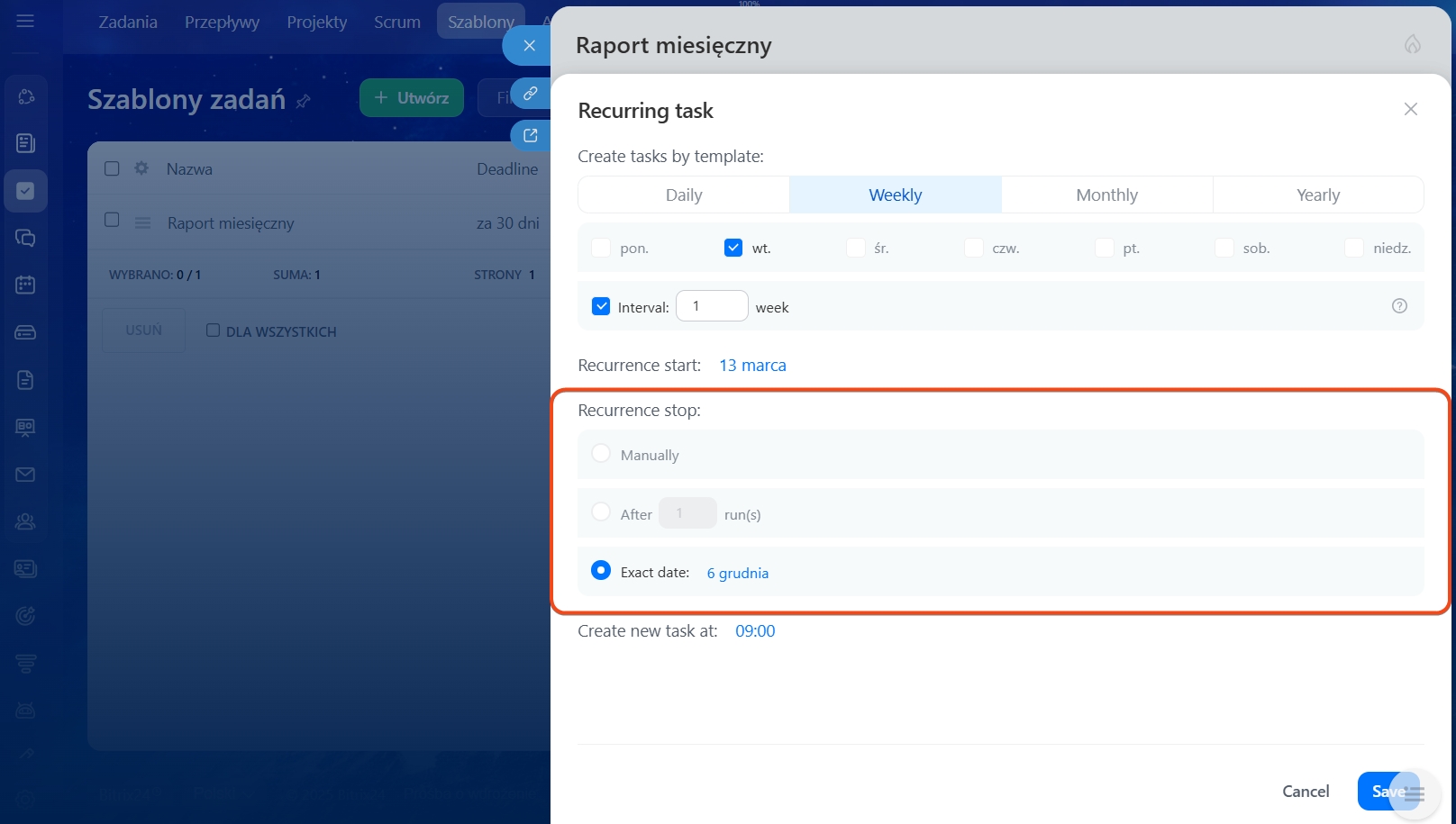Screen dimensions: 1456x824
Task: Click the Interval week number field
Action: (x=712, y=306)
